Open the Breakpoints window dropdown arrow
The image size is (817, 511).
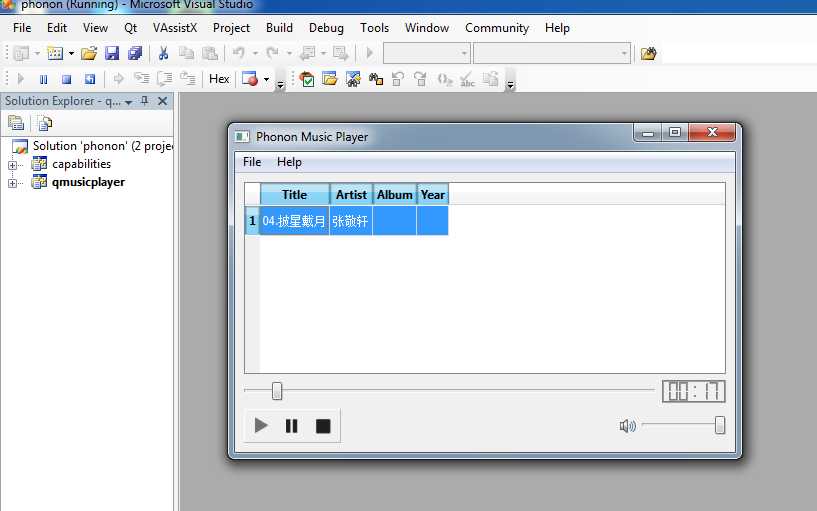click(x=266, y=79)
